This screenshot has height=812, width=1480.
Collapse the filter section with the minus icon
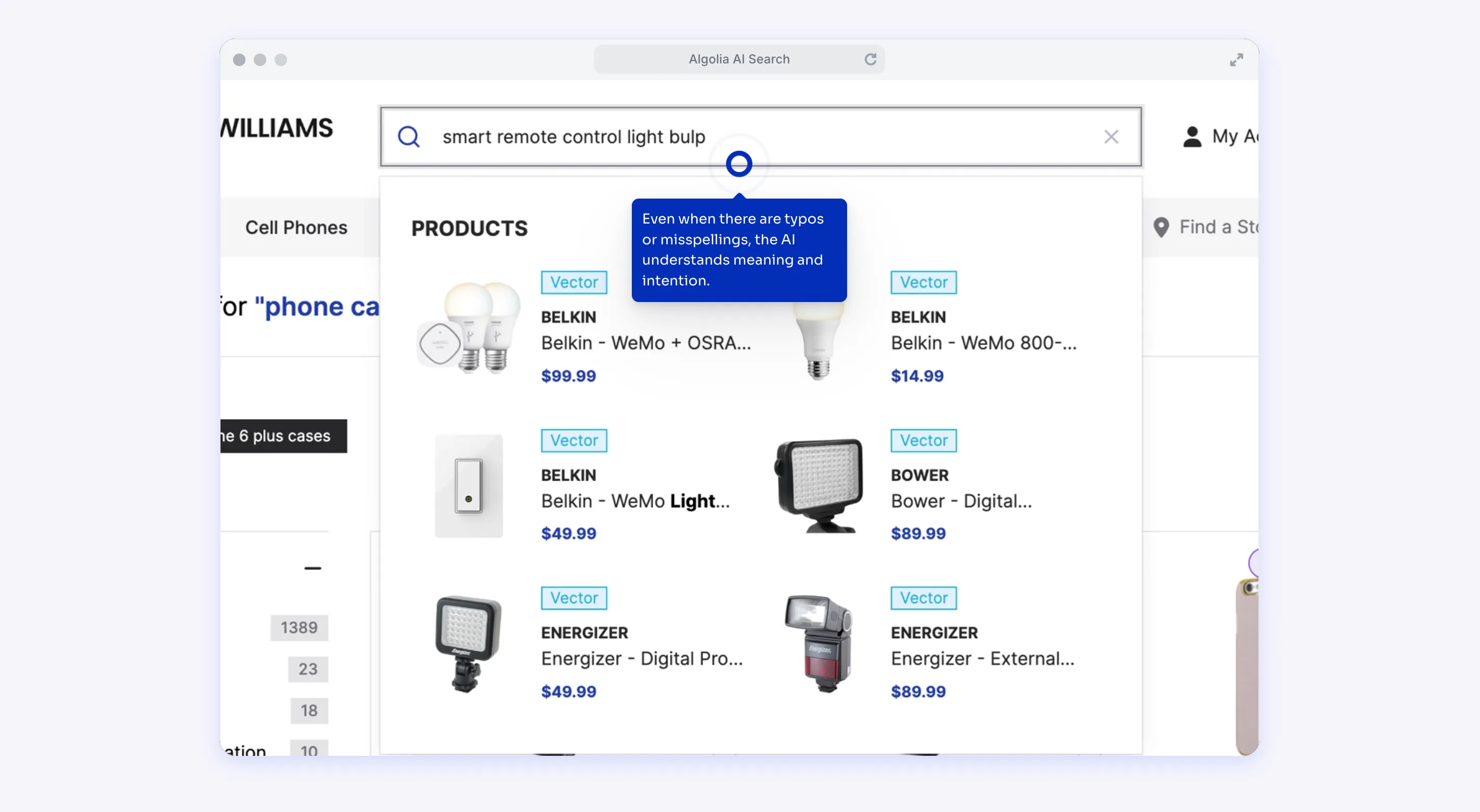313,568
